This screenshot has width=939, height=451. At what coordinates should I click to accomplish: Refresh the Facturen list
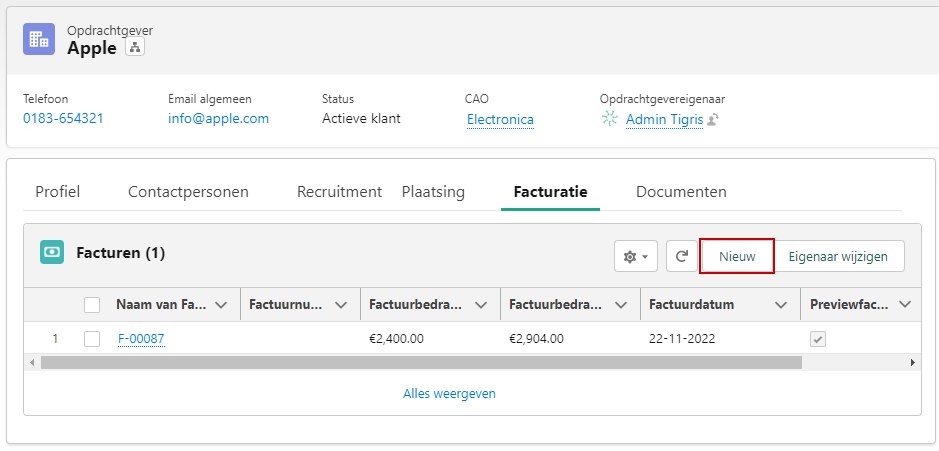coord(681,256)
